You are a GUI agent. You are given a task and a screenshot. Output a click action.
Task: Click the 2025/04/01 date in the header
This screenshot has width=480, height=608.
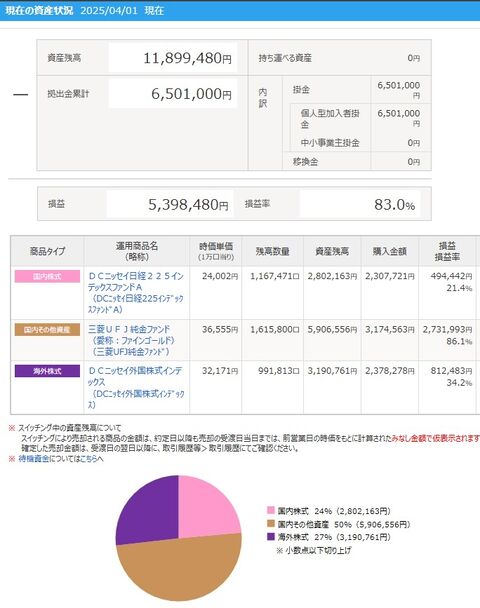coord(109,10)
